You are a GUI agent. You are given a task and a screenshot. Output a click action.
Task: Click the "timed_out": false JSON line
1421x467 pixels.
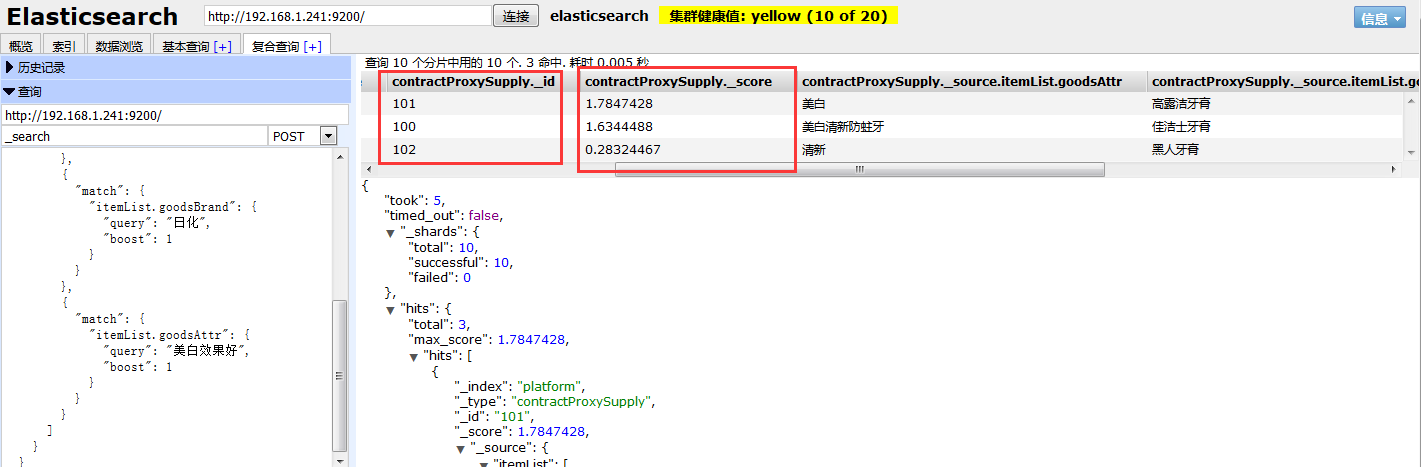(441, 216)
